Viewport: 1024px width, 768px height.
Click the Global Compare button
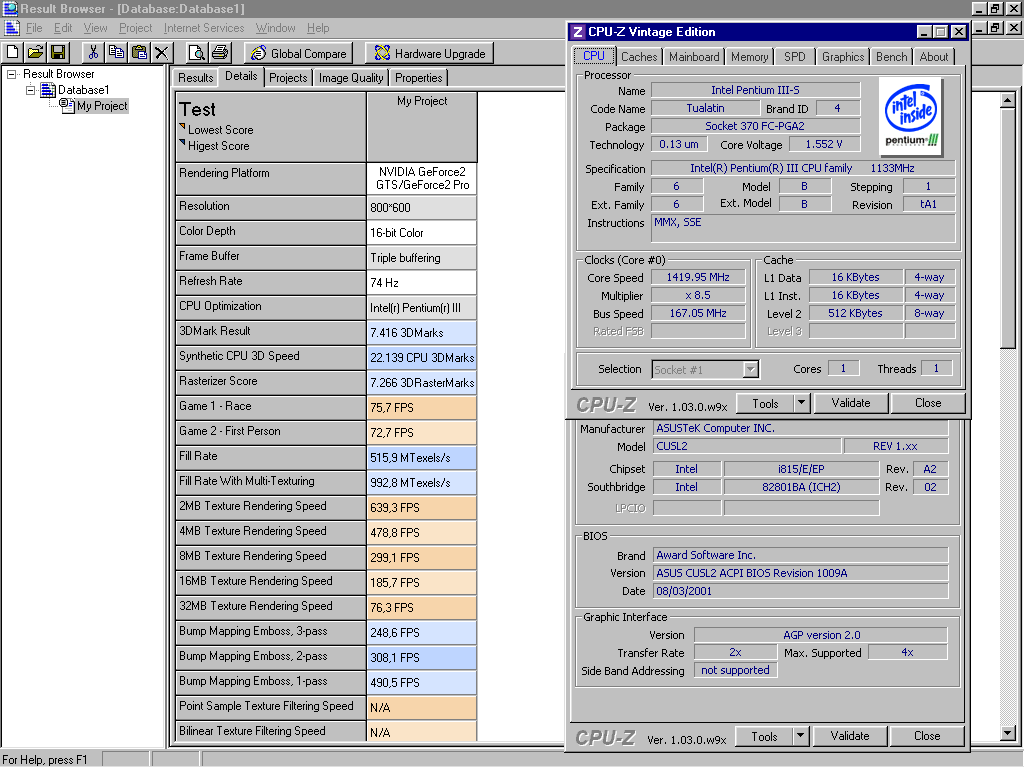coord(298,54)
